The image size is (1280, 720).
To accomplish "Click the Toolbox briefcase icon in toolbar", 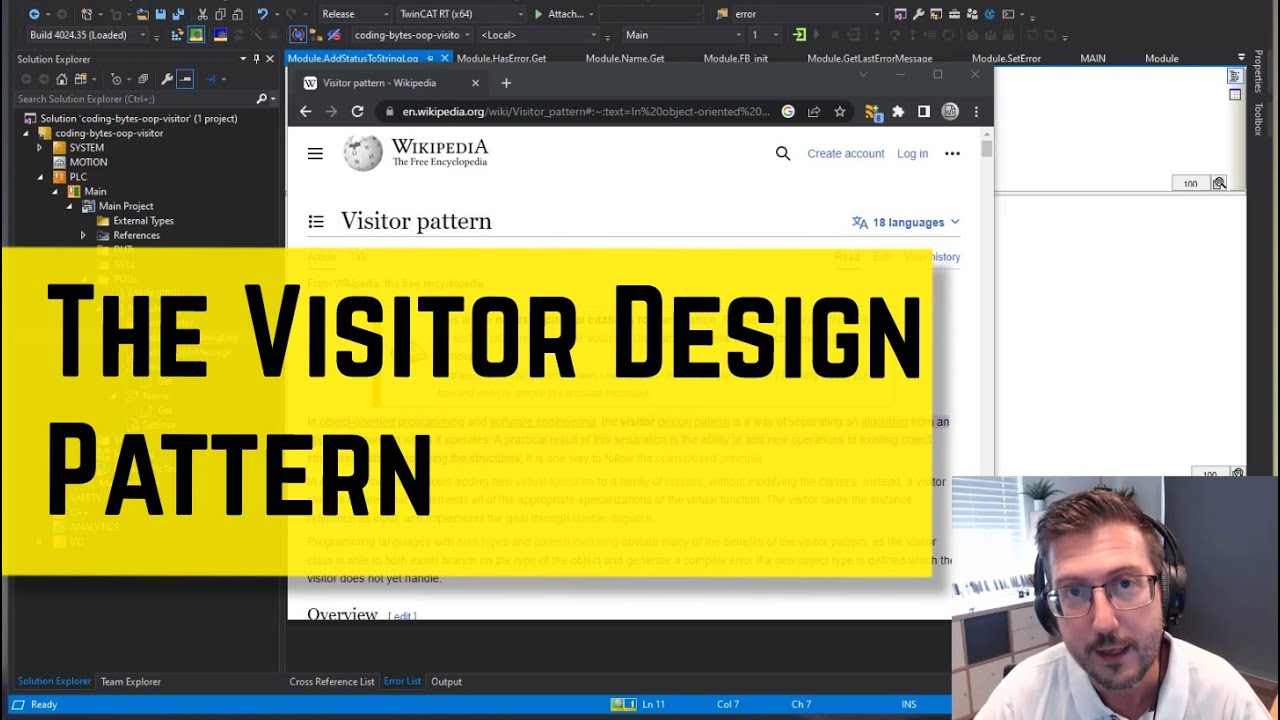I will tap(954, 14).
